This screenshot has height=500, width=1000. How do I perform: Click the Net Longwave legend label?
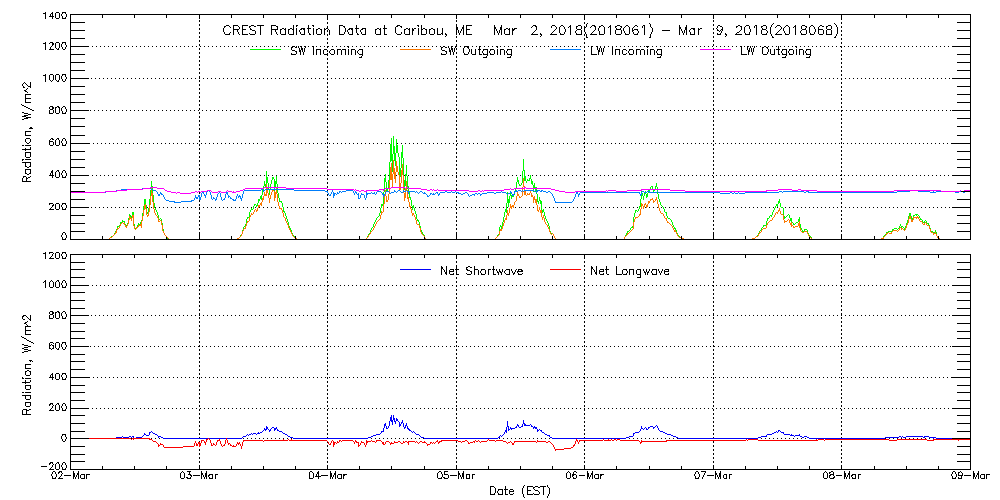pyautogui.click(x=628, y=270)
